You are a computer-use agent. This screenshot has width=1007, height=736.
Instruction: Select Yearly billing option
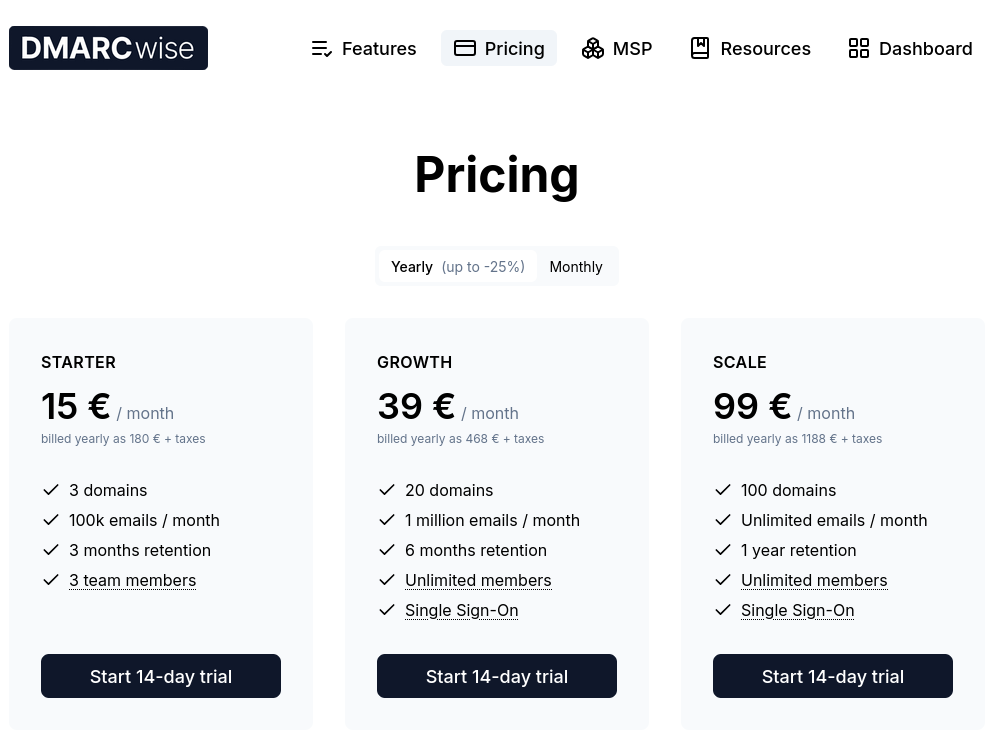pos(458,267)
